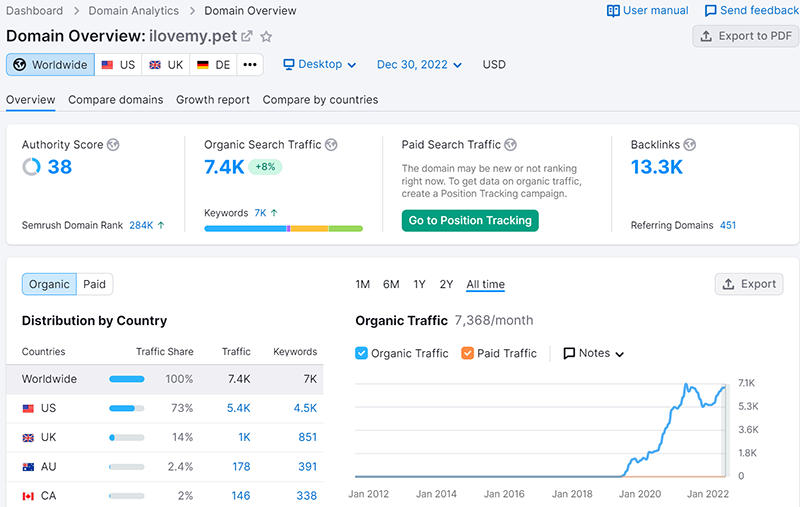
Task: Open CA keywords value 338
Action: point(307,495)
